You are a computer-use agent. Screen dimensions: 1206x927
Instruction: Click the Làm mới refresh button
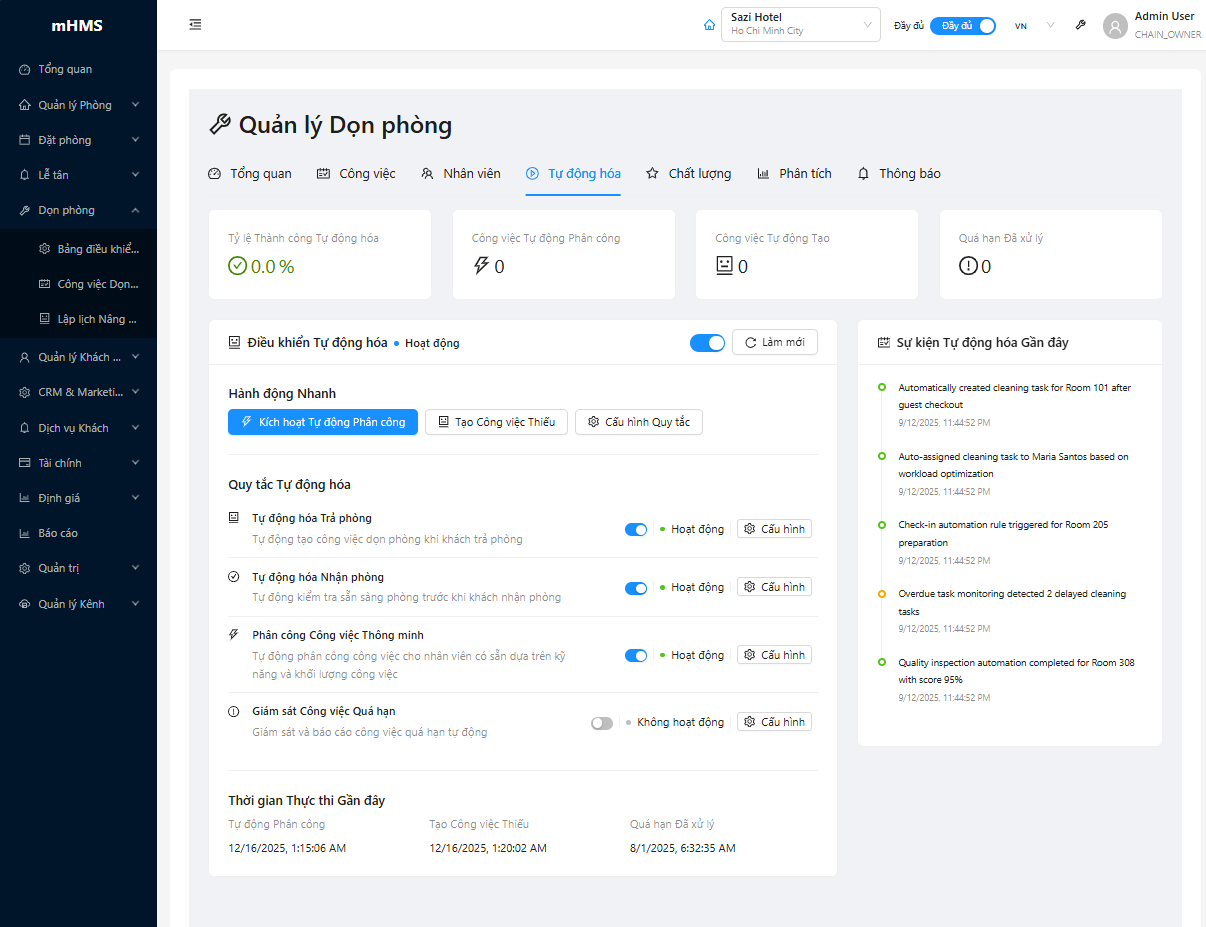click(x=774, y=342)
